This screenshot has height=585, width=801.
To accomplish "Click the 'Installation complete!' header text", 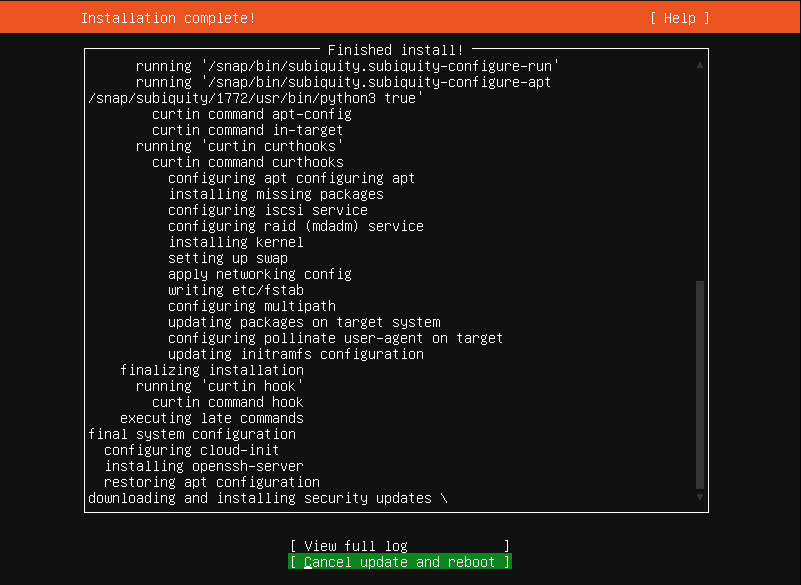I will (168, 18).
